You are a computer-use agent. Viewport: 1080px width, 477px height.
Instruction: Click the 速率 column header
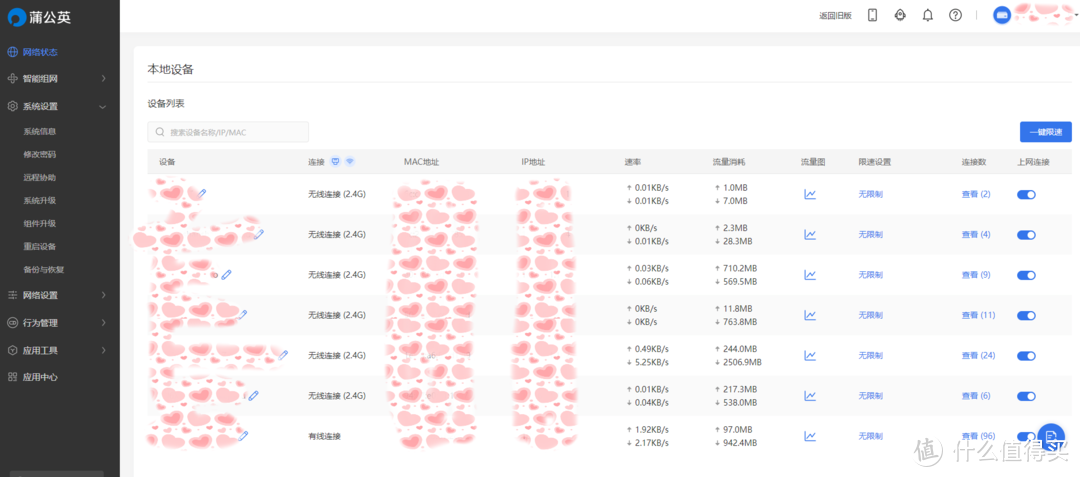tap(632, 162)
